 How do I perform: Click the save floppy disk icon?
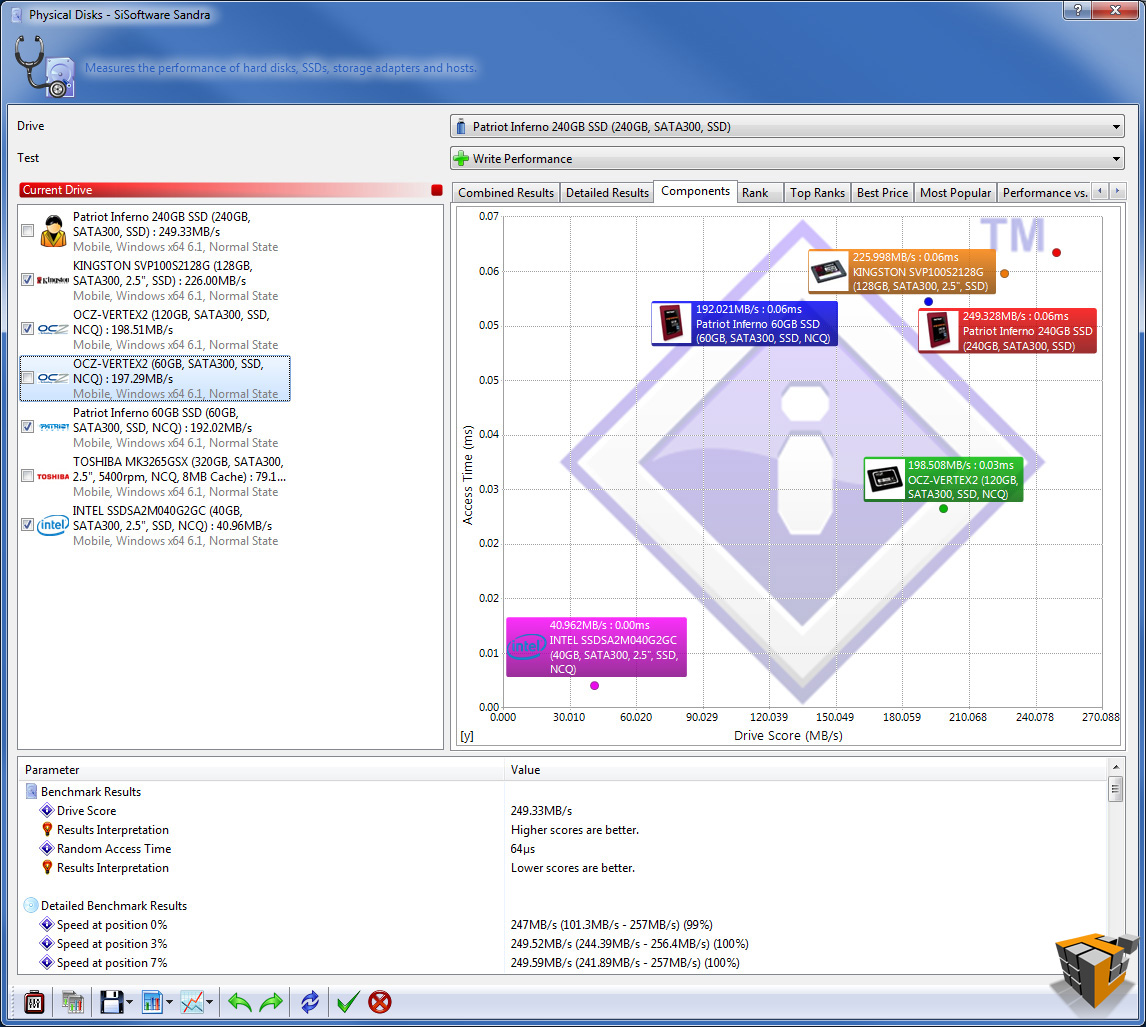coord(111,1001)
